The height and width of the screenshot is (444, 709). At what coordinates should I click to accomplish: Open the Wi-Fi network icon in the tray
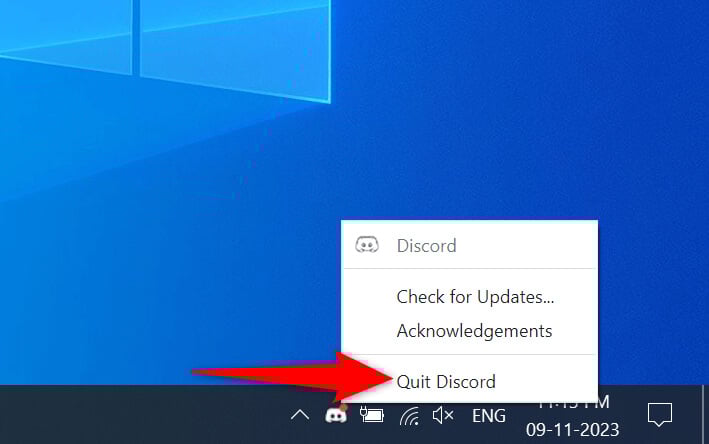[408, 415]
